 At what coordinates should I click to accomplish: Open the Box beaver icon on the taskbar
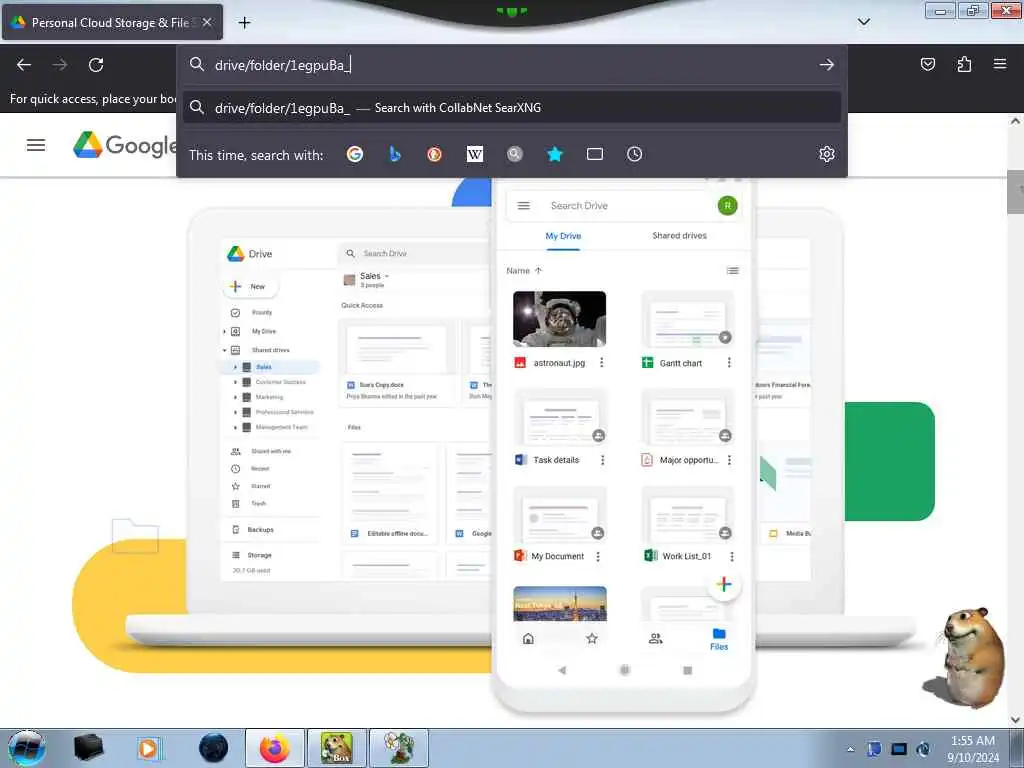[x=336, y=748]
